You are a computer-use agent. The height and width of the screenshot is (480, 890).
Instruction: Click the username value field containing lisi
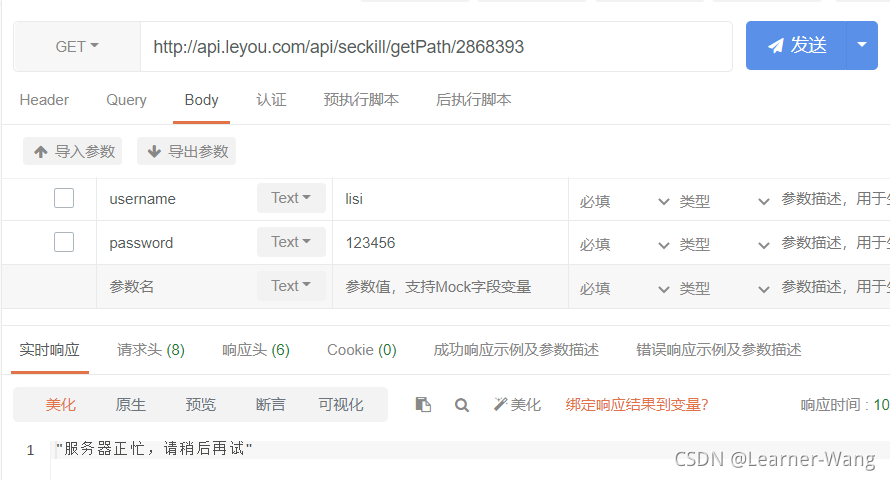[x=450, y=199]
